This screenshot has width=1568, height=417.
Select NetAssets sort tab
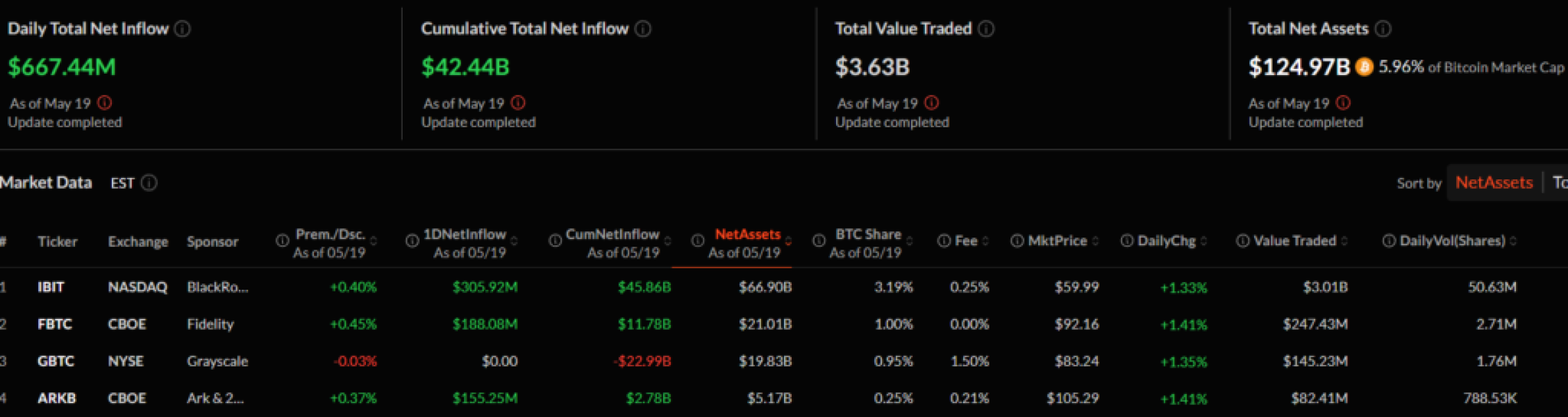point(1494,183)
